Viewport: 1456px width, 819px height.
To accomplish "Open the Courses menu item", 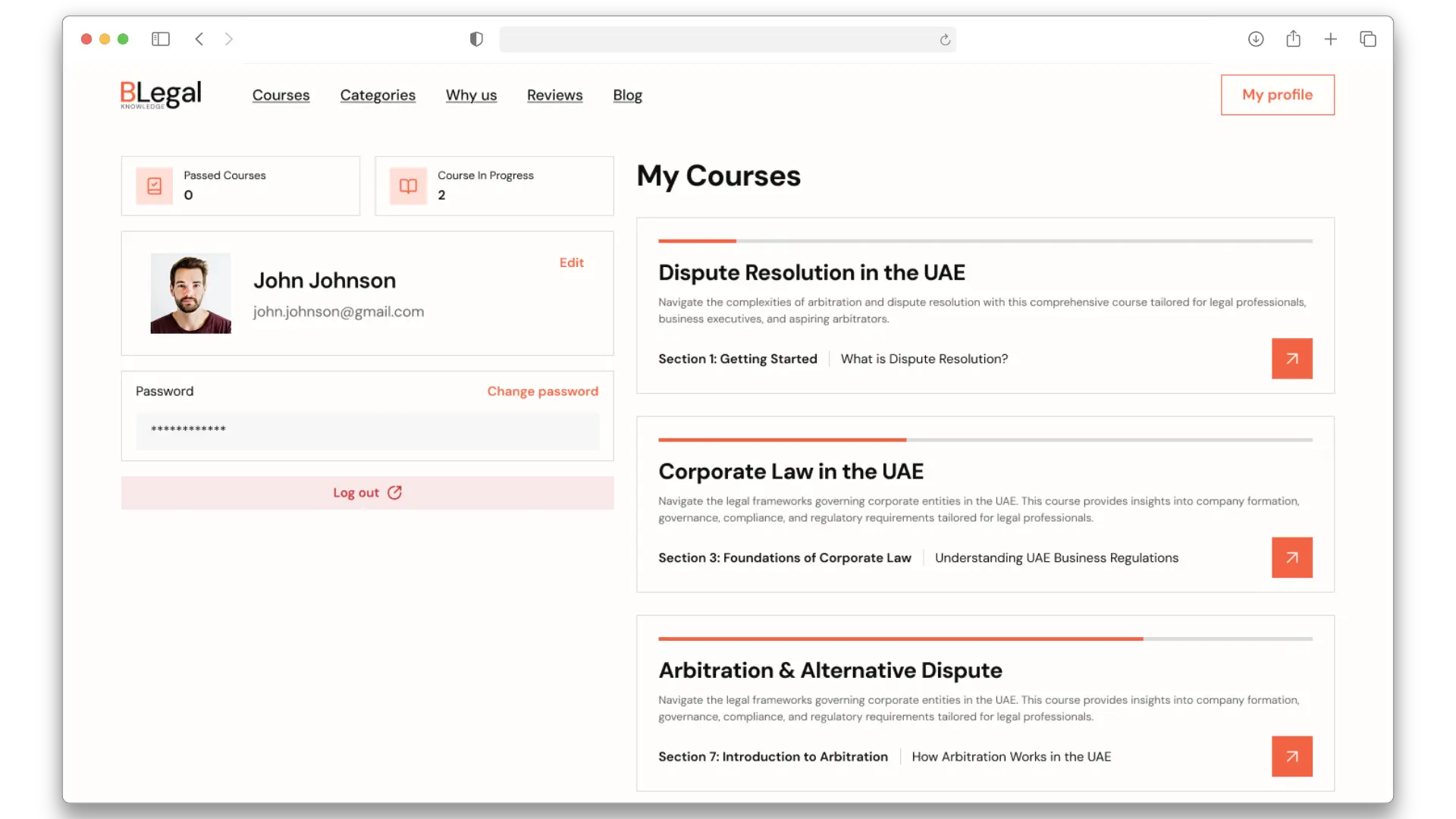I will [x=281, y=95].
